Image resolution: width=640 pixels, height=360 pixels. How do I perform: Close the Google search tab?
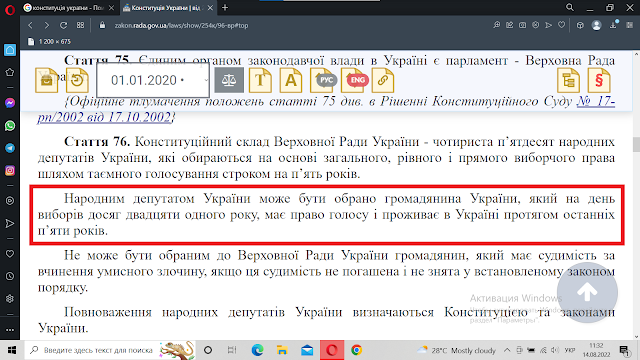[x=112, y=8]
